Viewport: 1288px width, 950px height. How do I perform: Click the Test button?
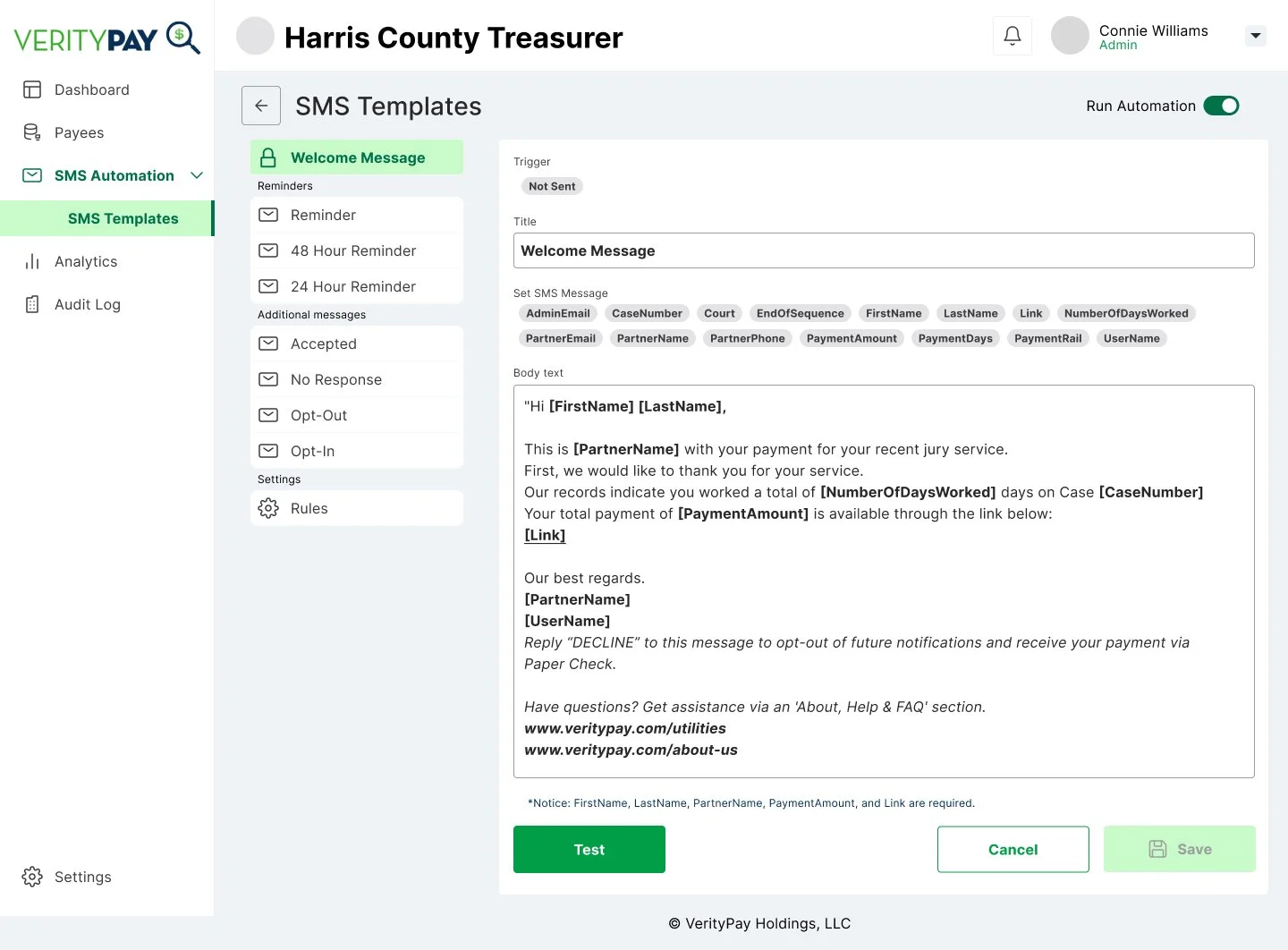click(x=589, y=849)
